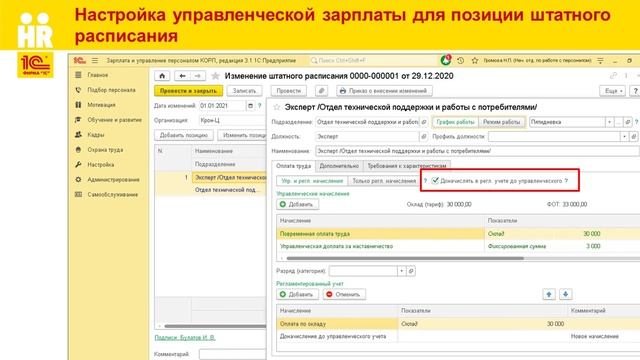Click Добавить позицию button
This screenshot has width=640, height=360.
pyautogui.click(x=184, y=135)
